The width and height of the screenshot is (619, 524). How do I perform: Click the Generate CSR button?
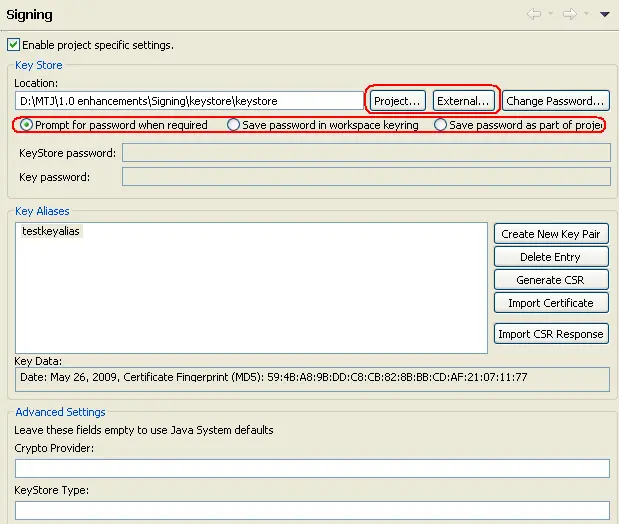coord(551,280)
